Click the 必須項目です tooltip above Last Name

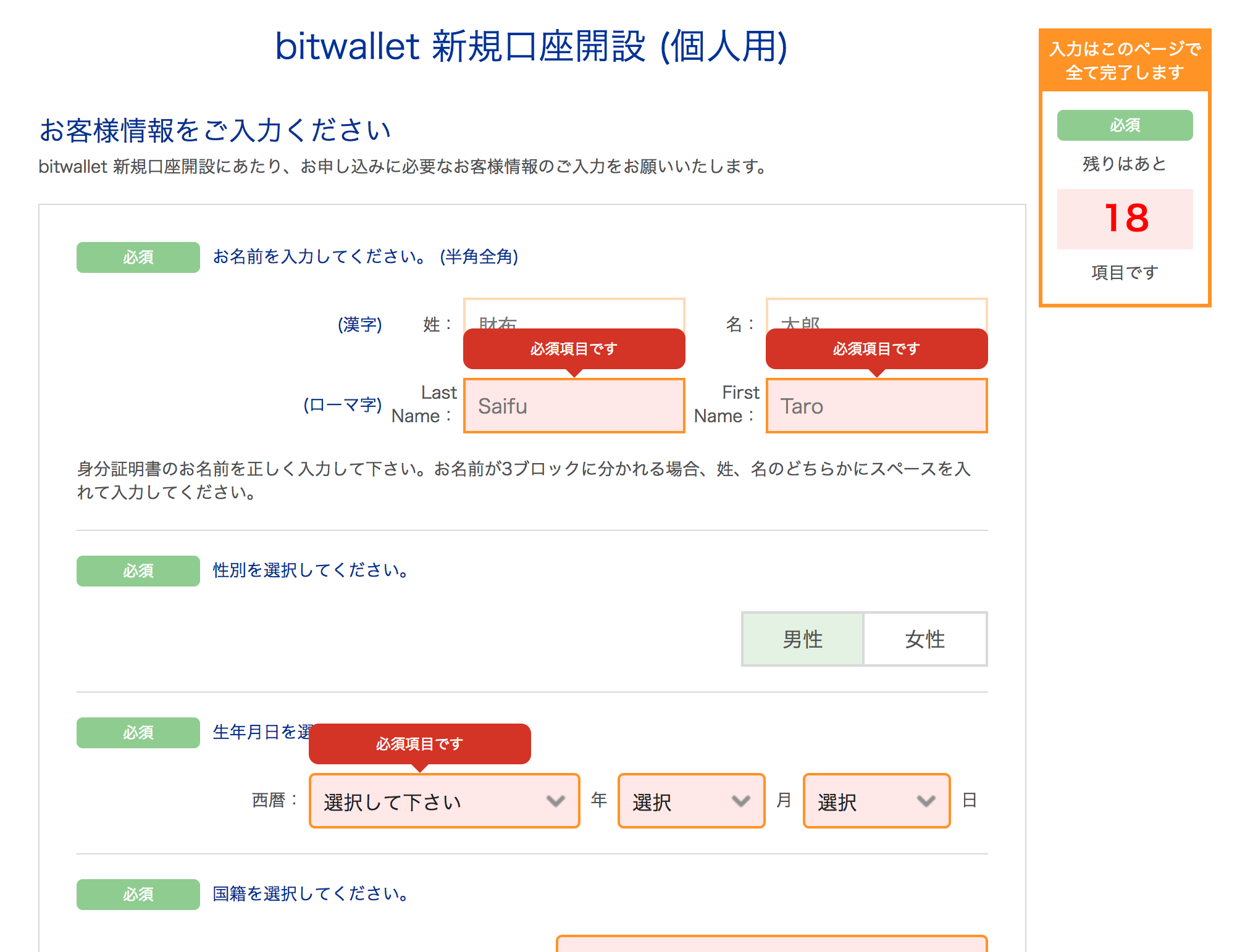point(574,349)
